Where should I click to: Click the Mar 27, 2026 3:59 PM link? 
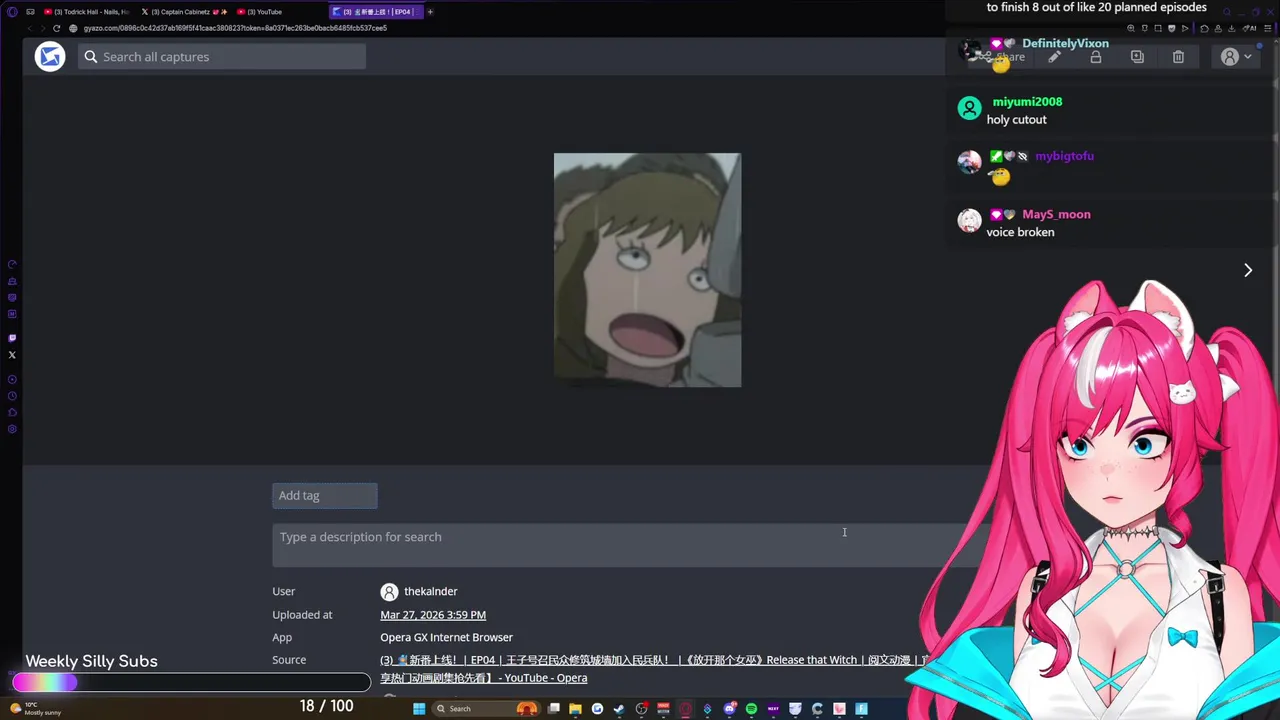click(433, 615)
